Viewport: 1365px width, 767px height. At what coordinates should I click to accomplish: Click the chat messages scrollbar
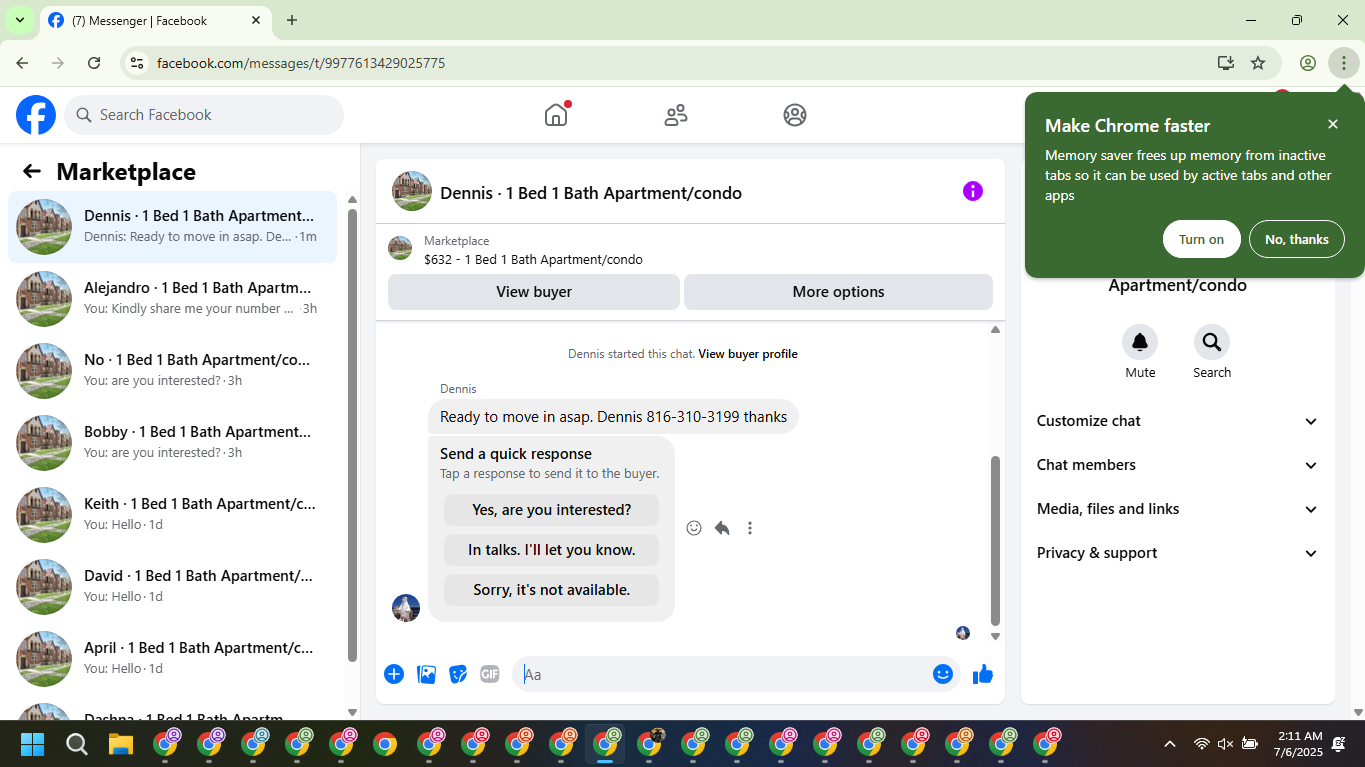[x=995, y=540]
